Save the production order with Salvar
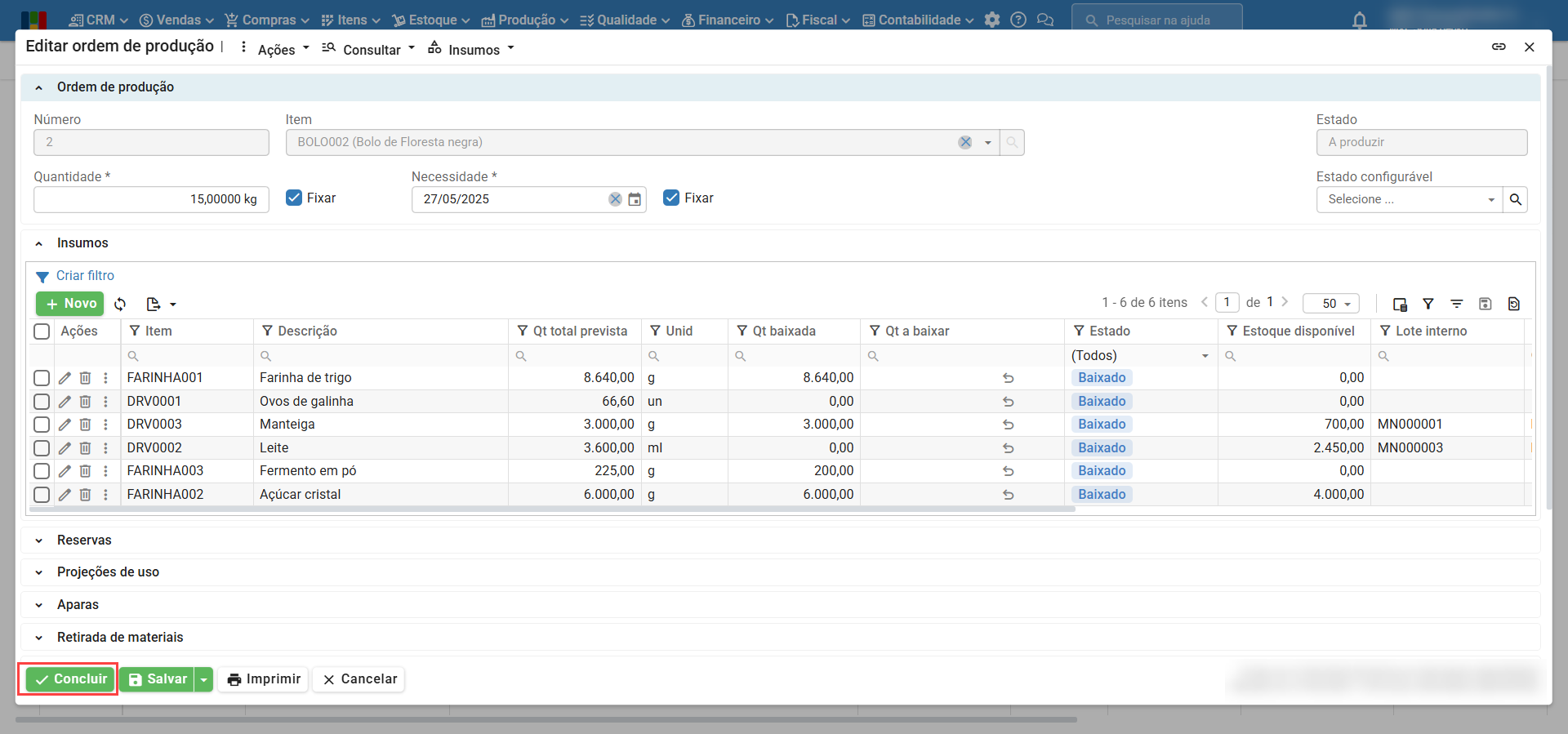Viewport: 1568px width, 734px height. 158,679
